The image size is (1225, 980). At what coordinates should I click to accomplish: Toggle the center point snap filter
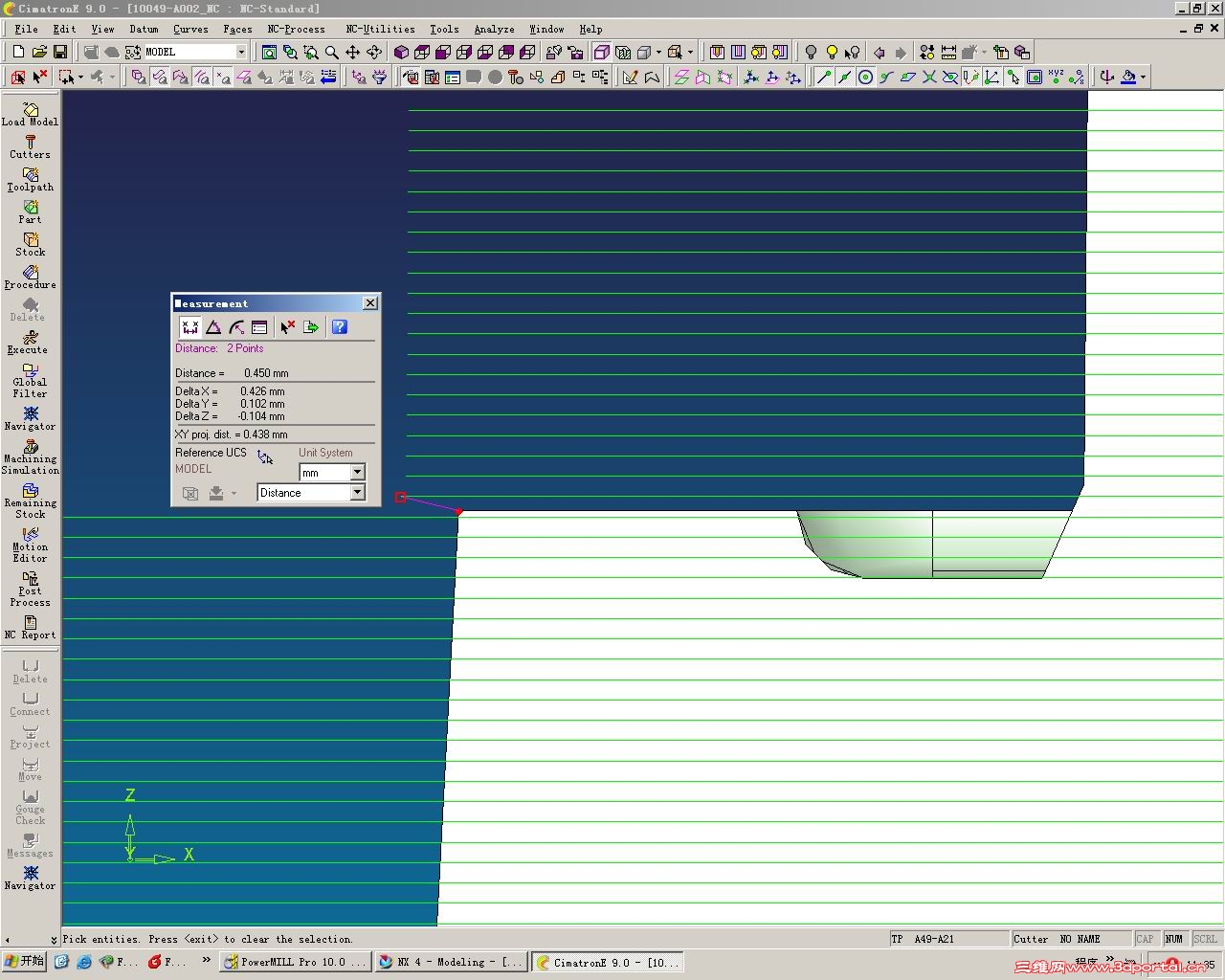pos(865,77)
